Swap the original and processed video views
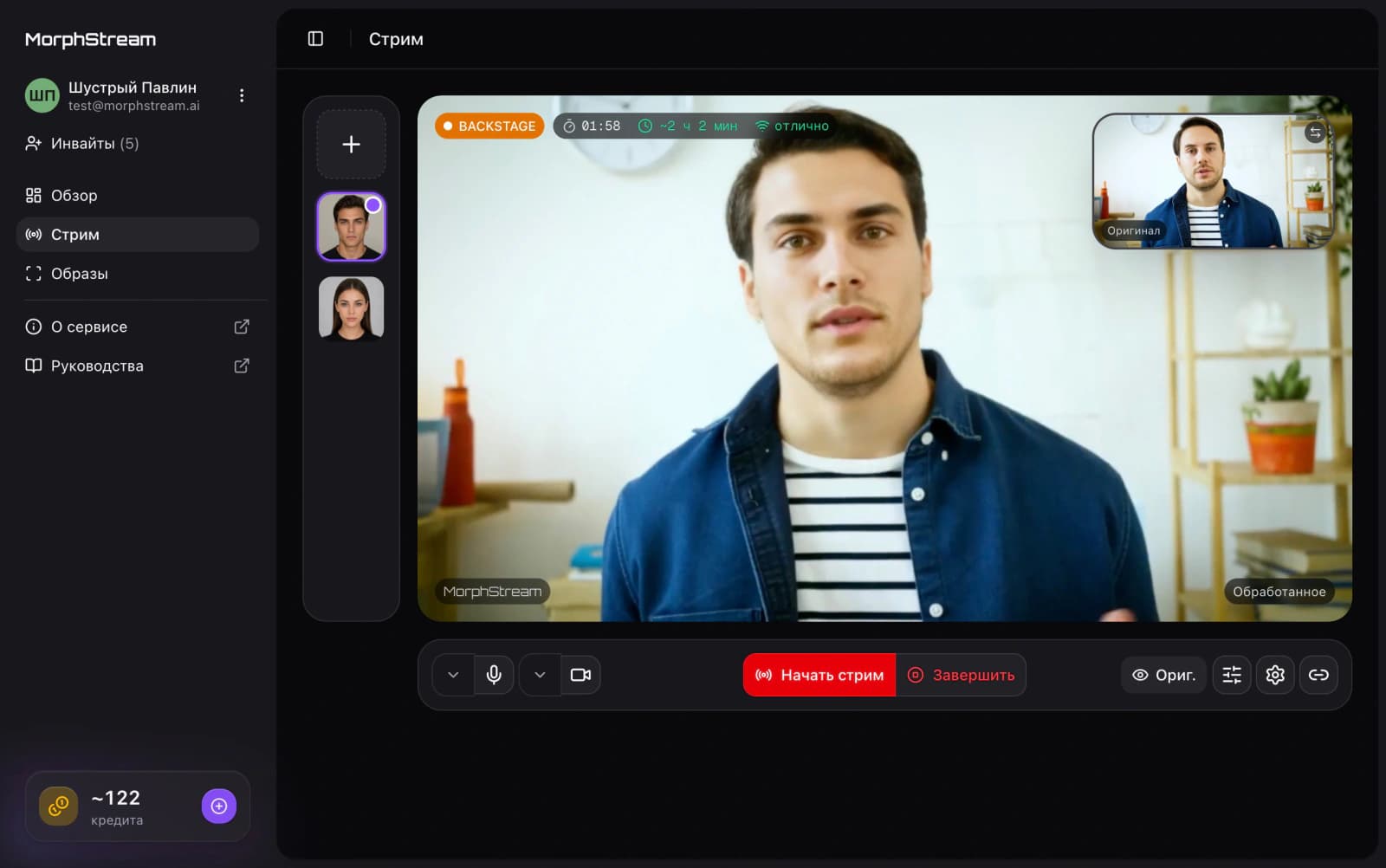 1315,133
